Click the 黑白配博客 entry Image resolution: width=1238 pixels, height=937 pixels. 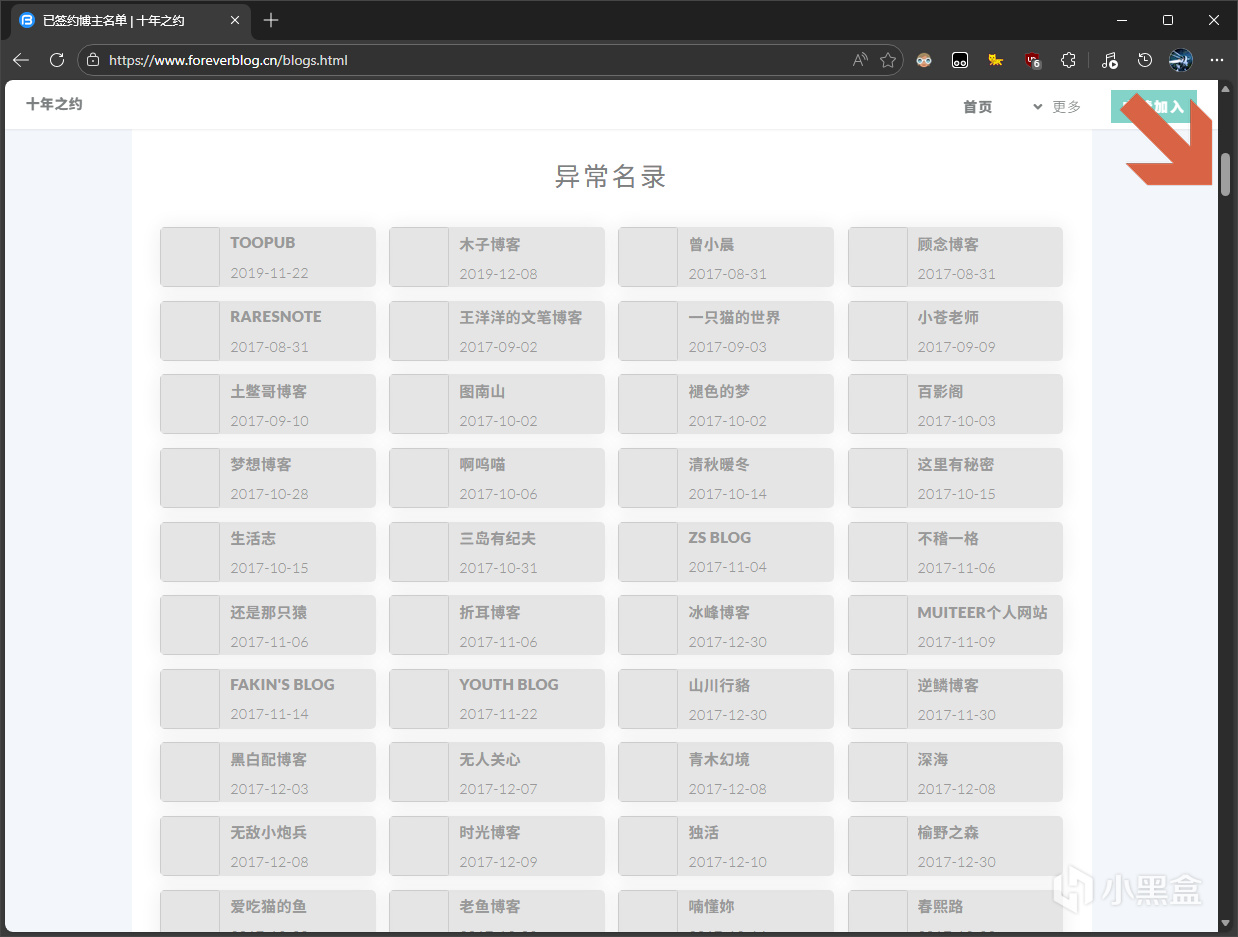click(268, 772)
